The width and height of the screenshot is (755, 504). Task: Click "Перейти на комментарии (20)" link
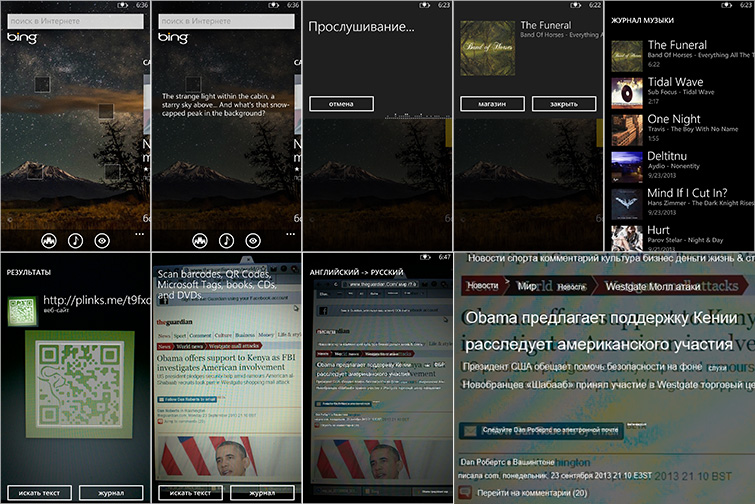(532, 493)
